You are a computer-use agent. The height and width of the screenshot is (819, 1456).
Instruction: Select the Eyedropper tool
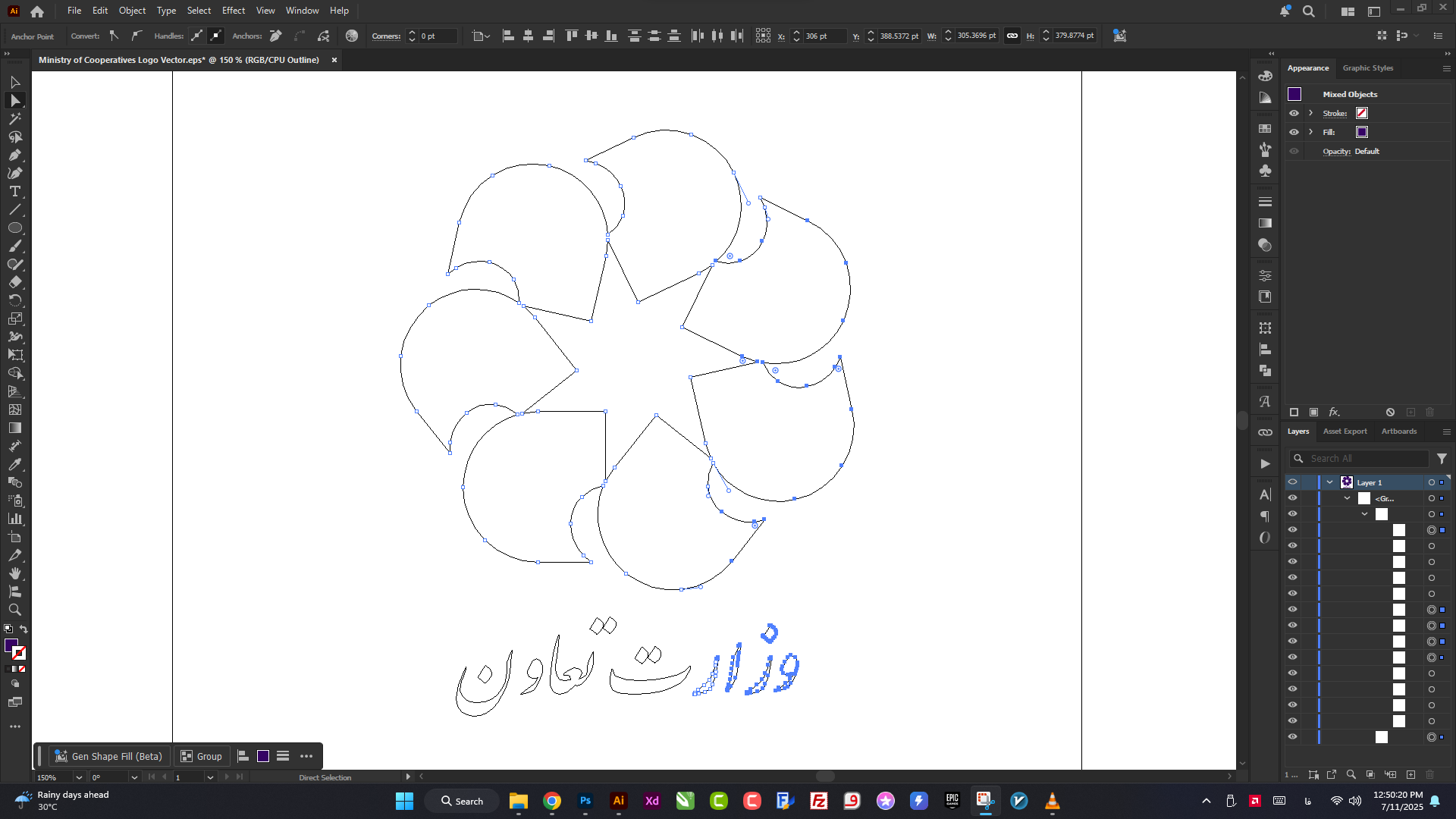click(x=15, y=464)
